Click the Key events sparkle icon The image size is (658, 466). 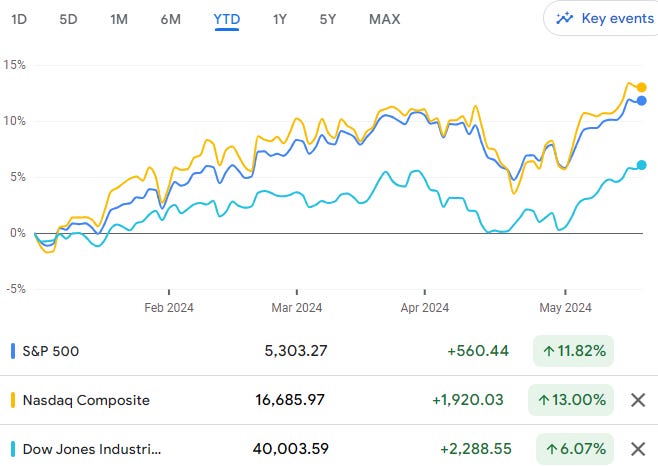click(x=564, y=18)
